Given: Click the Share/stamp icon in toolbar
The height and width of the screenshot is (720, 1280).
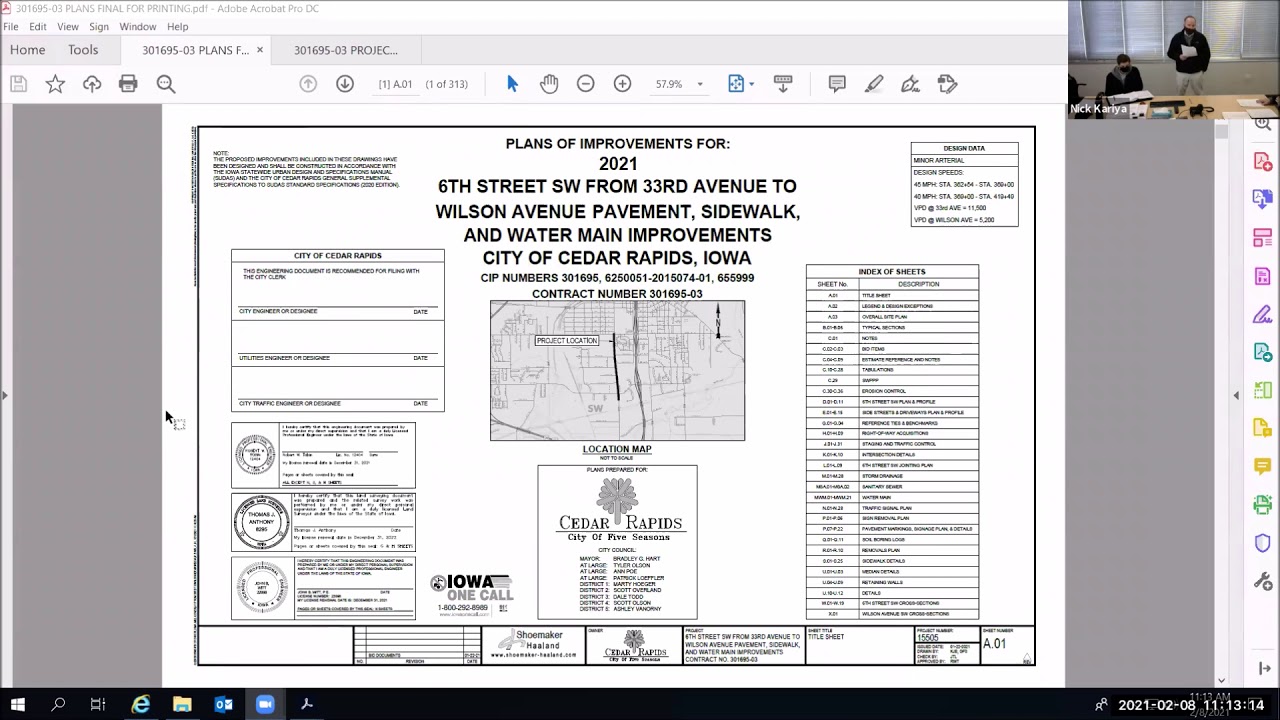Looking at the screenshot, I should (x=947, y=84).
